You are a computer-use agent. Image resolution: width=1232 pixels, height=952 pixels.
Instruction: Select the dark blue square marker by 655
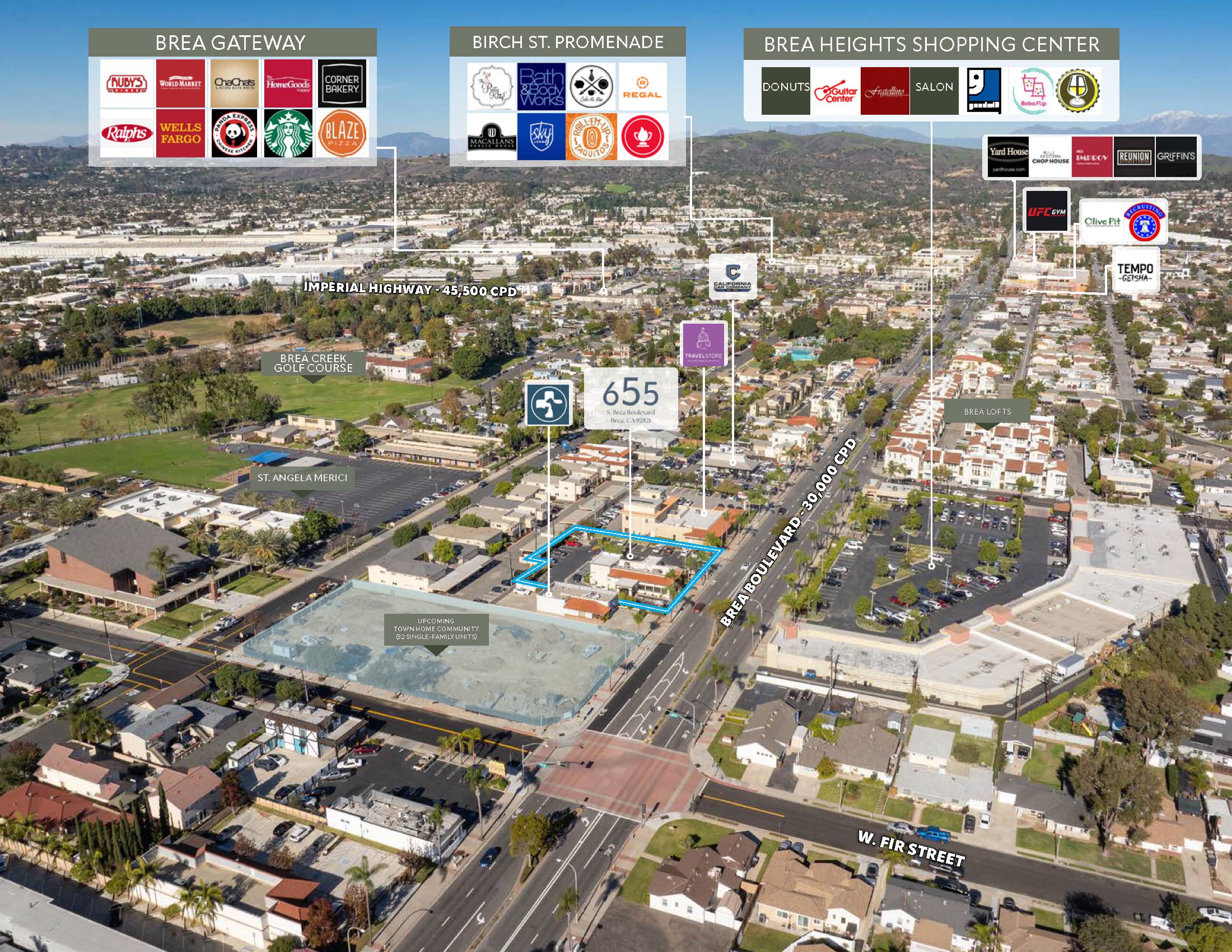pos(549,403)
